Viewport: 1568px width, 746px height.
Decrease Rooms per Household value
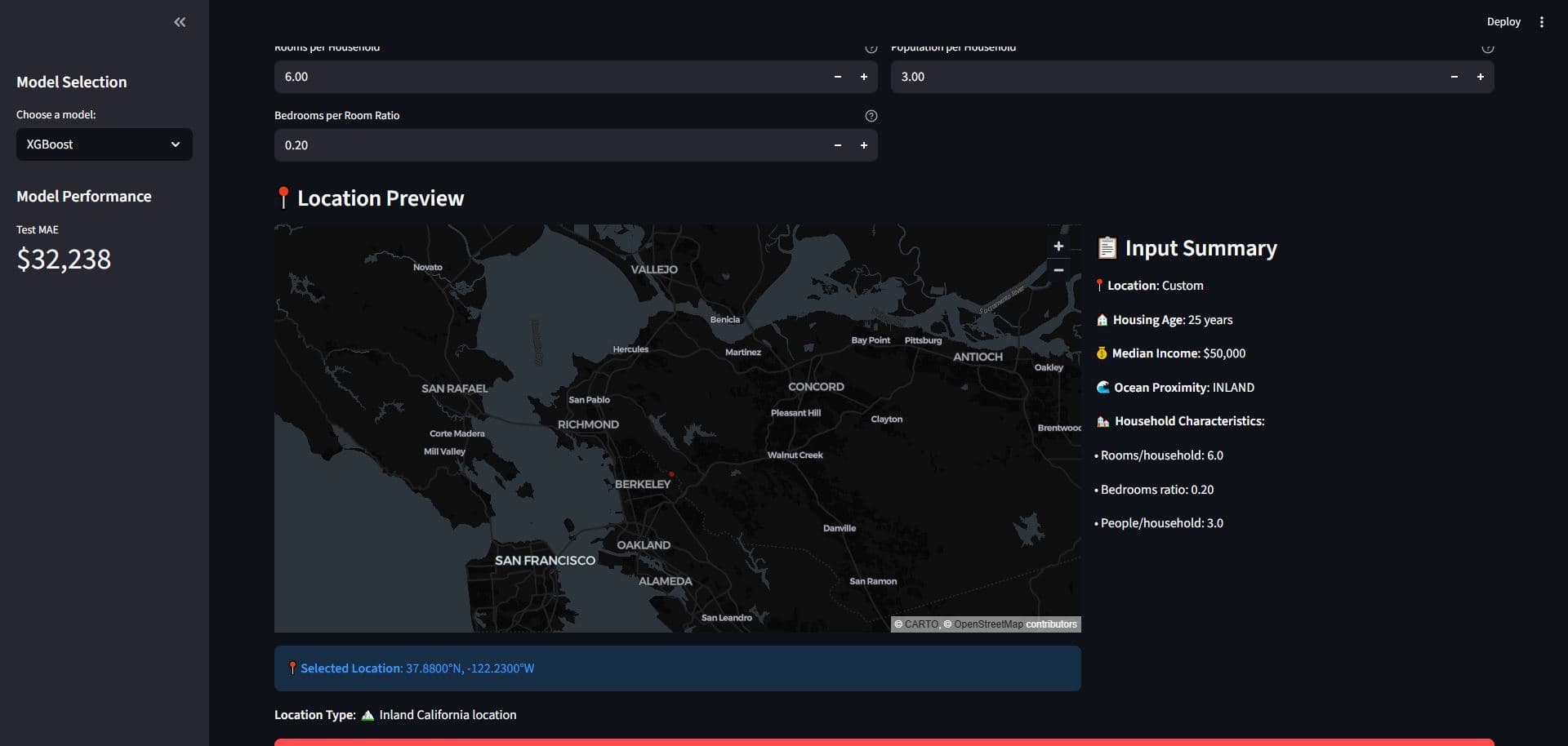tap(837, 77)
